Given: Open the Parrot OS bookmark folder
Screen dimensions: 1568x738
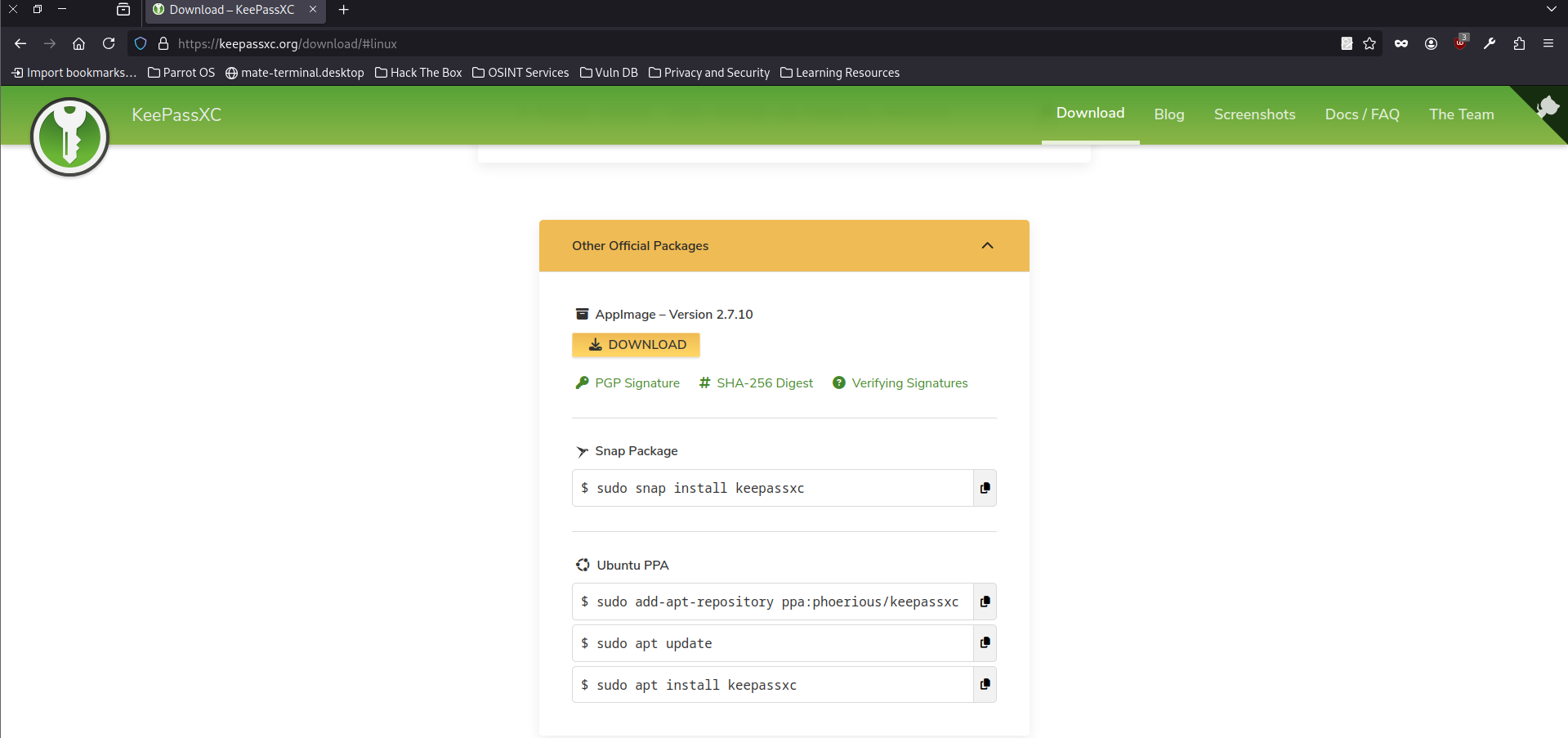Looking at the screenshot, I should coord(181,73).
